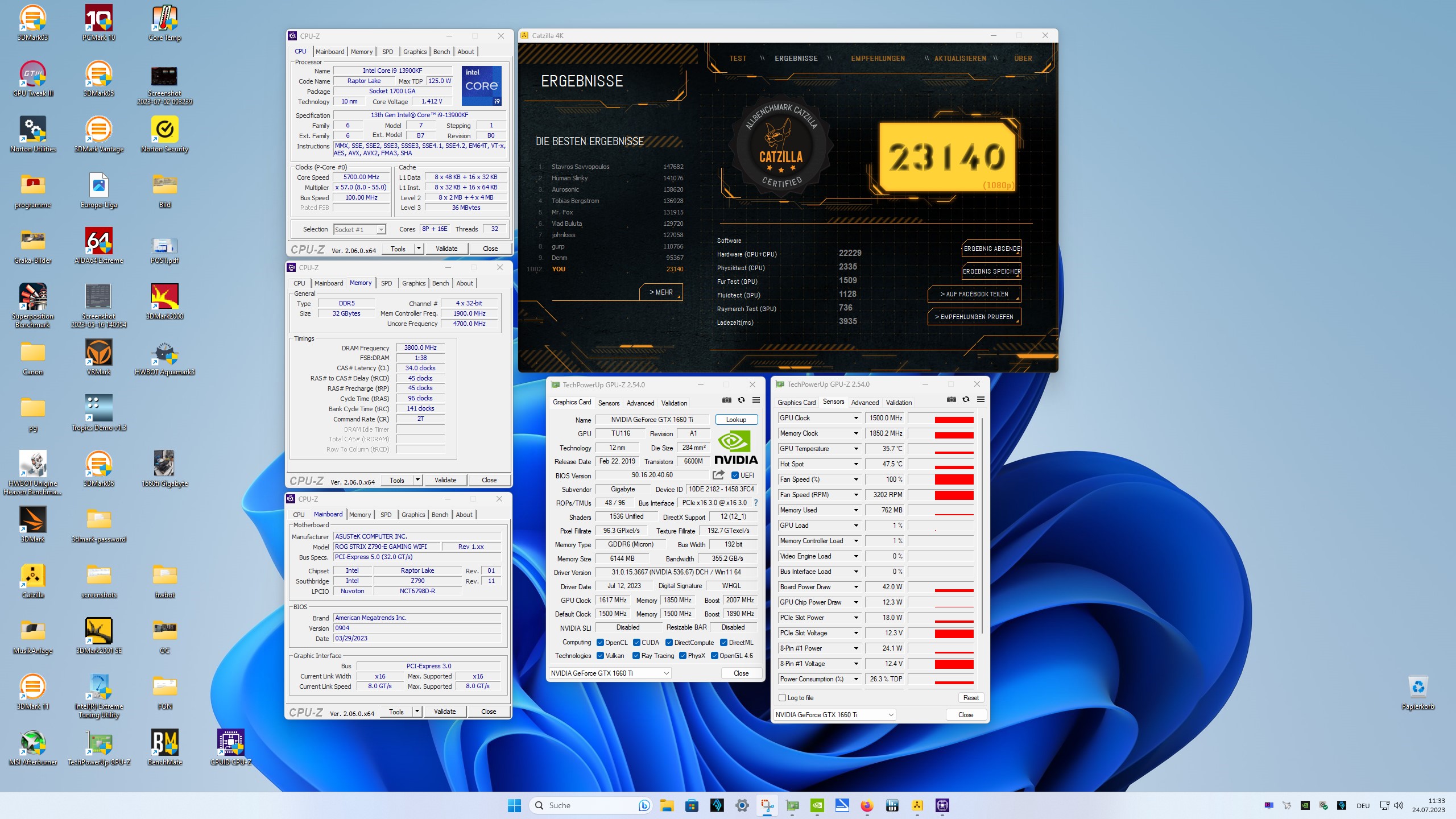Toggle the Vulkan checkbox in GPU-Z
This screenshot has height=819, width=1456.
click(600, 656)
